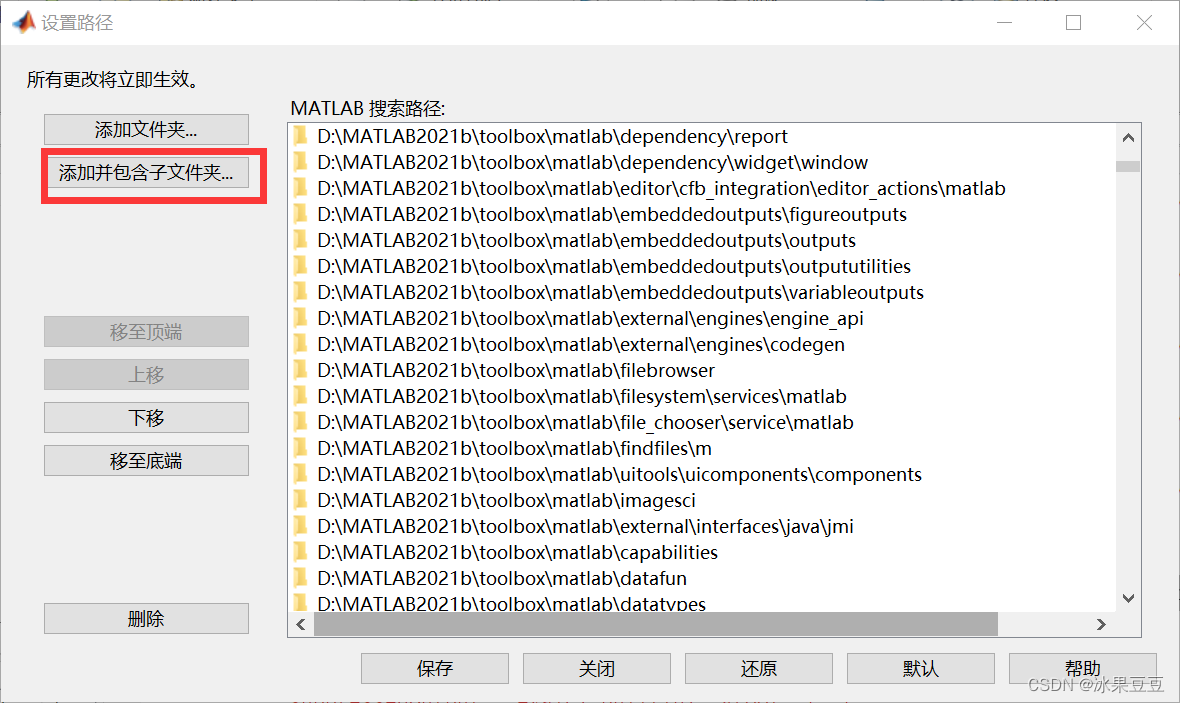
Task: Click the 上移 button
Action: 146,375
